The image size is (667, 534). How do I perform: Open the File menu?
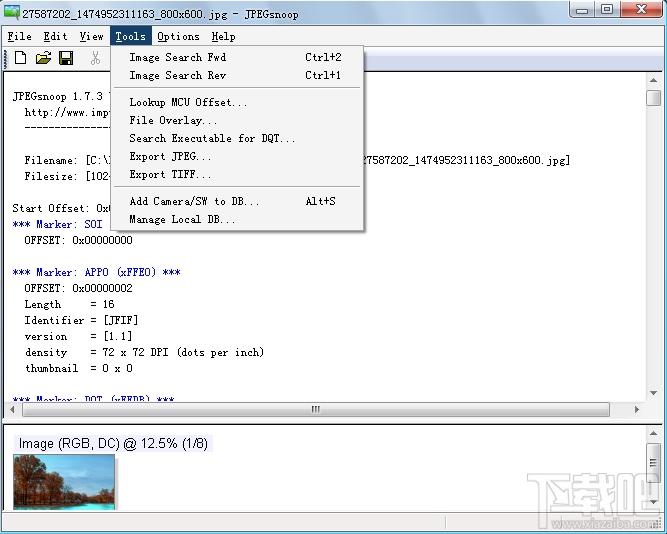[20, 37]
